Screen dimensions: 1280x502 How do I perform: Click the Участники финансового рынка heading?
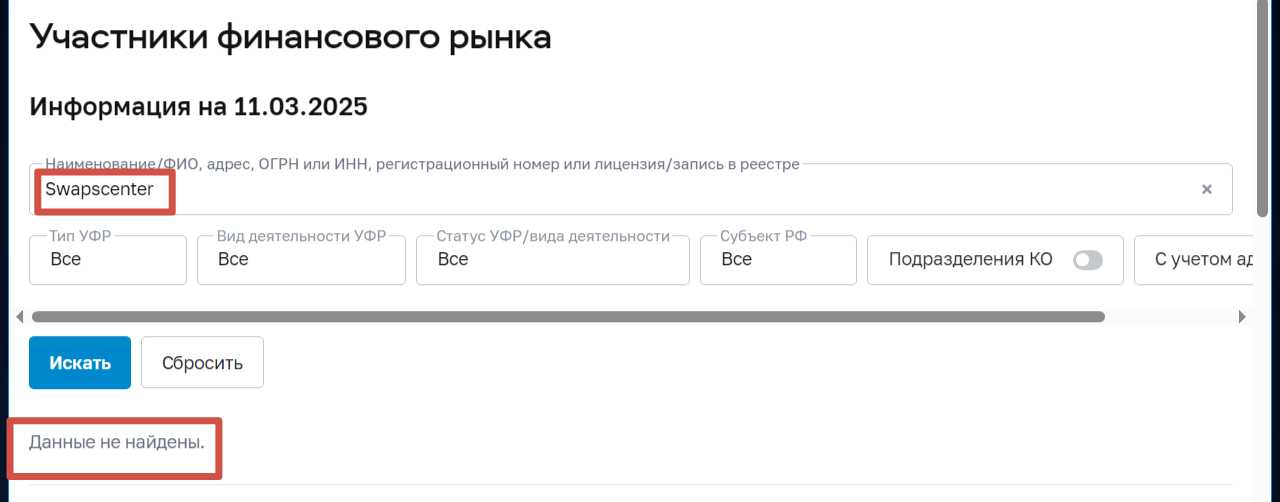click(x=291, y=37)
